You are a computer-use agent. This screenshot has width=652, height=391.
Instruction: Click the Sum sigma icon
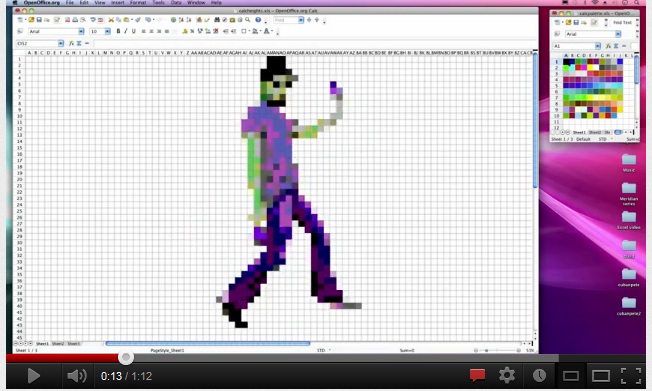click(x=79, y=43)
